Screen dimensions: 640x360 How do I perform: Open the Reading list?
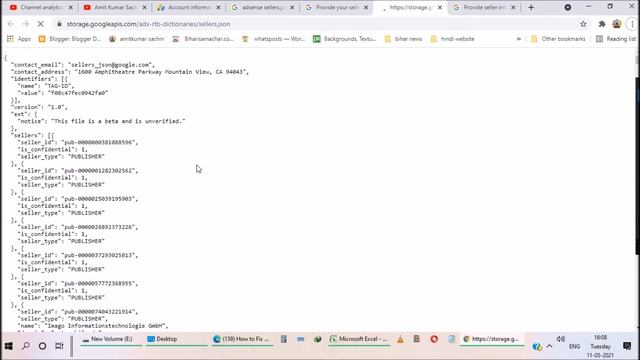click(x=616, y=39)
